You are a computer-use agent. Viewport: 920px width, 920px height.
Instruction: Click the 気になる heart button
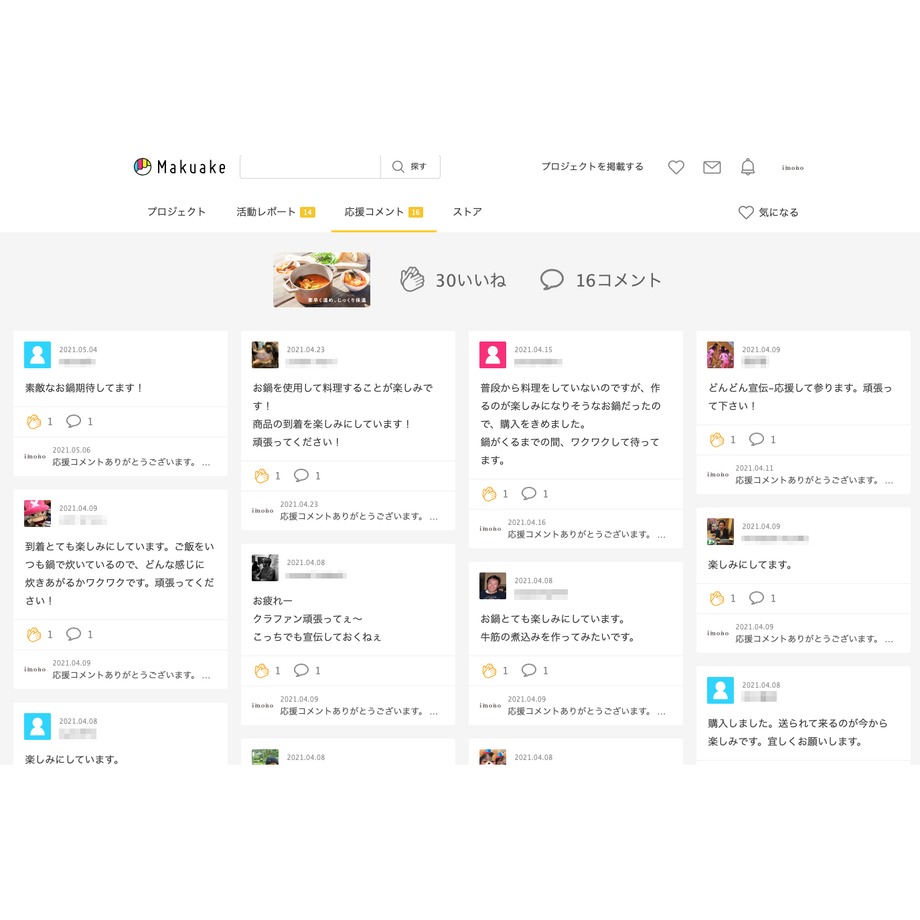[x=768, y=212]
